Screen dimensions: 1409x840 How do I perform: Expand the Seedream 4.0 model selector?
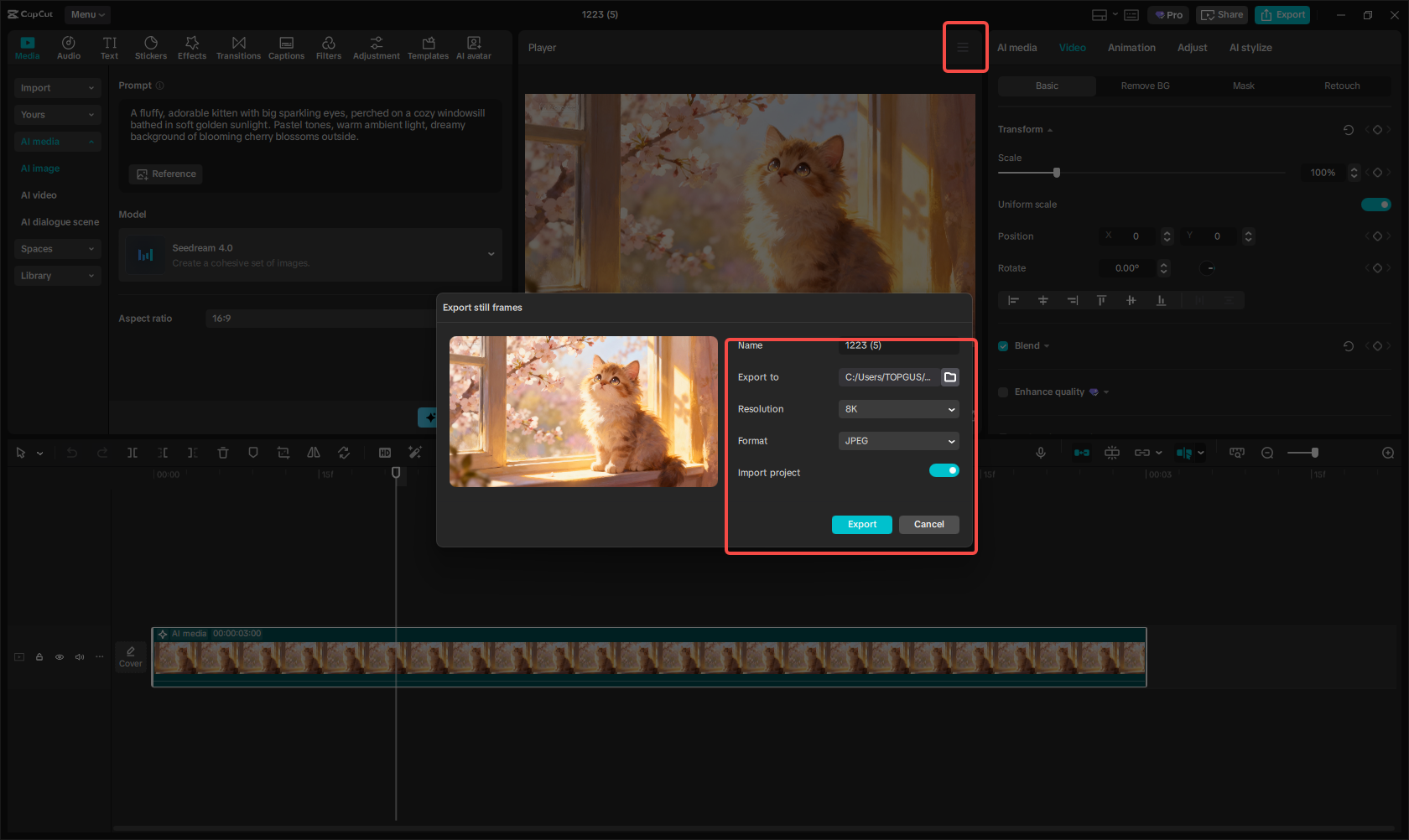coord(491,254)
